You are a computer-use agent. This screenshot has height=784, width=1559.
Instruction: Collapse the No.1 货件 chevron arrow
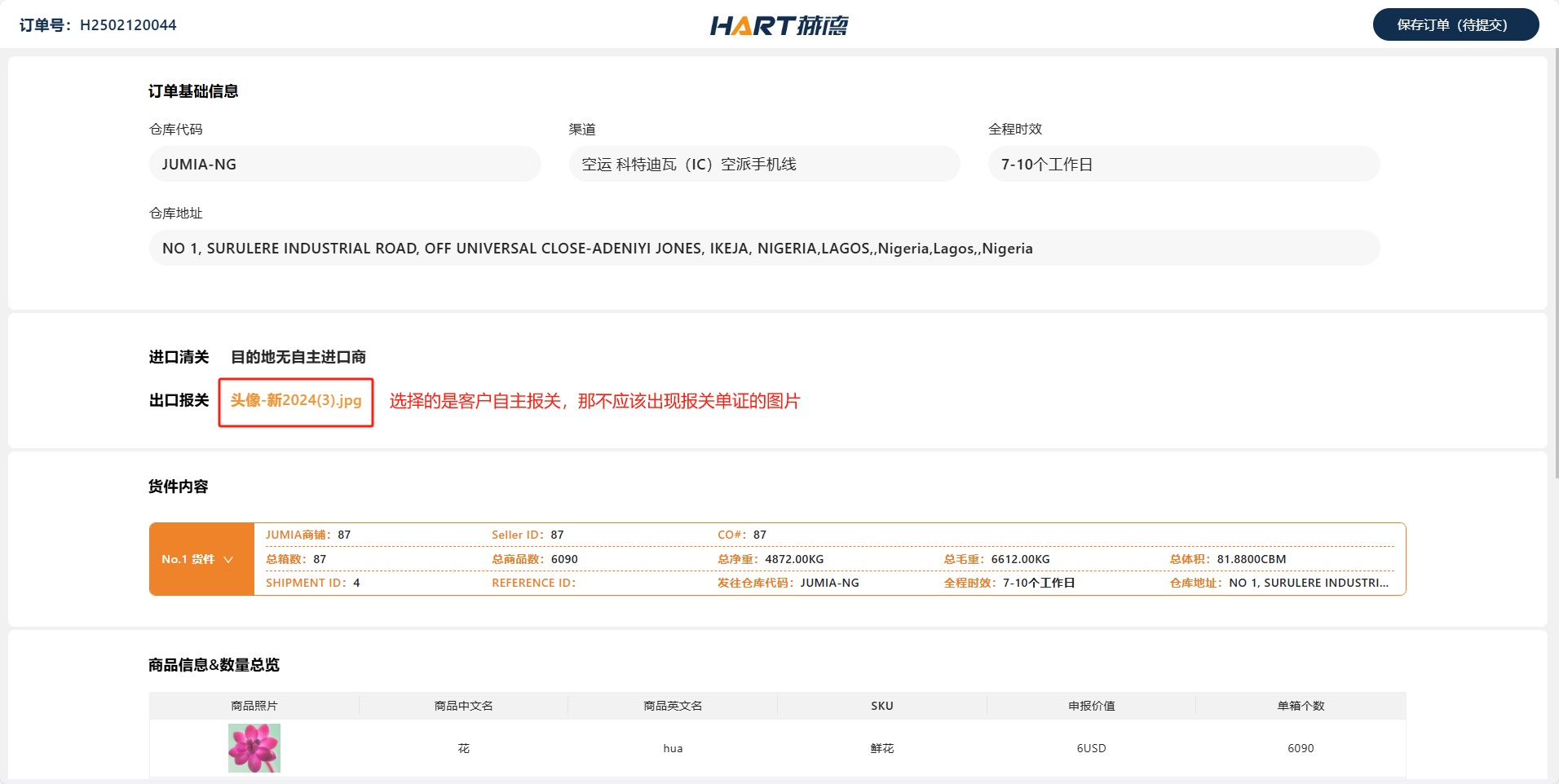tap(228, 560)
